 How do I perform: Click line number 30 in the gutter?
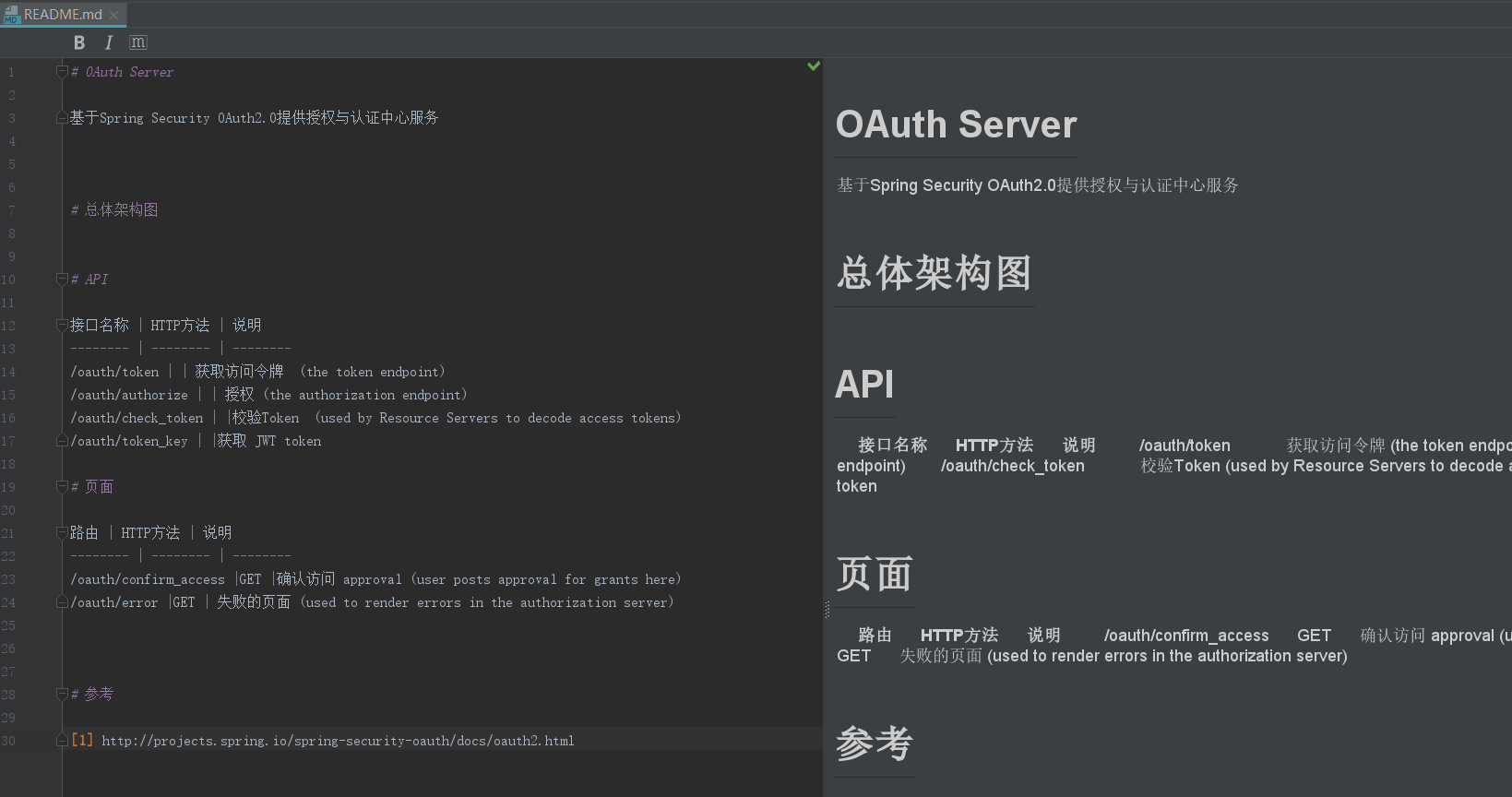pos(8,741)
